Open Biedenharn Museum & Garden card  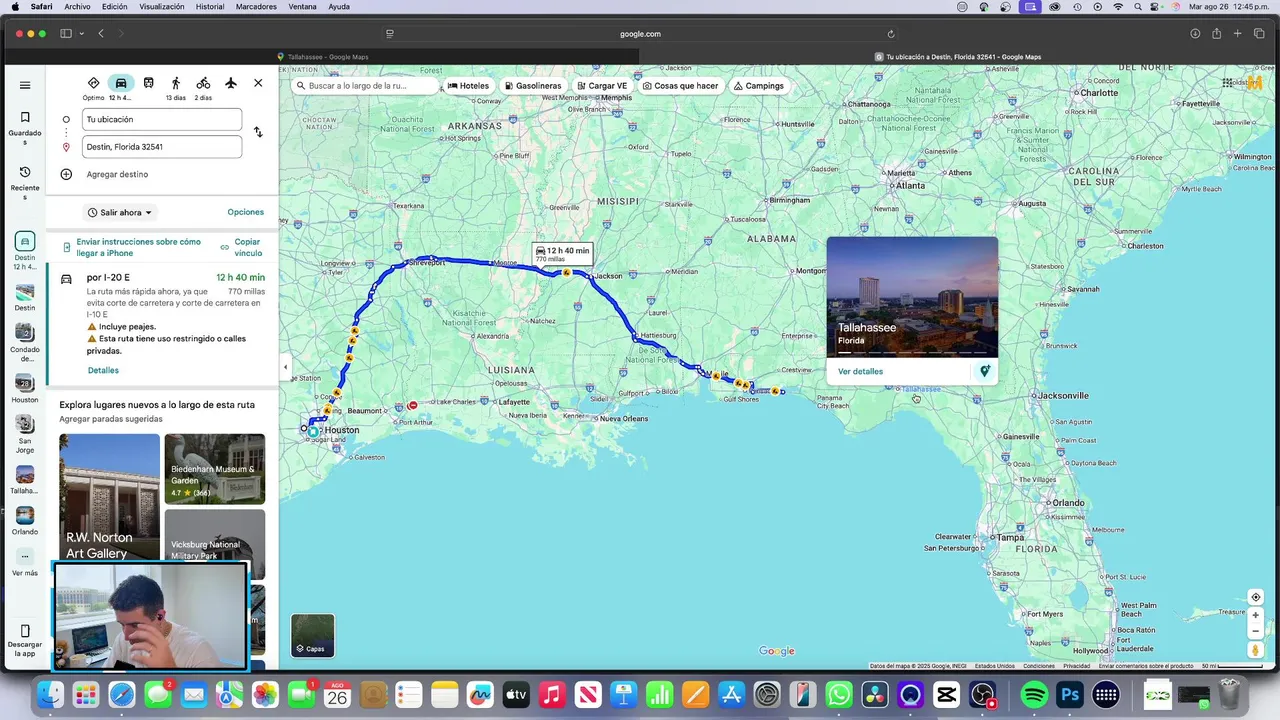click(215, 469)
